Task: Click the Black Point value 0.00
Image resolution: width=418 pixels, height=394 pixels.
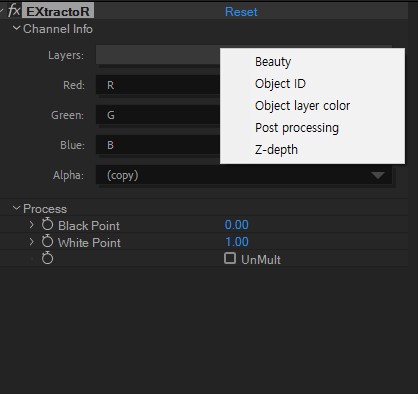Action: click(236, 225)
